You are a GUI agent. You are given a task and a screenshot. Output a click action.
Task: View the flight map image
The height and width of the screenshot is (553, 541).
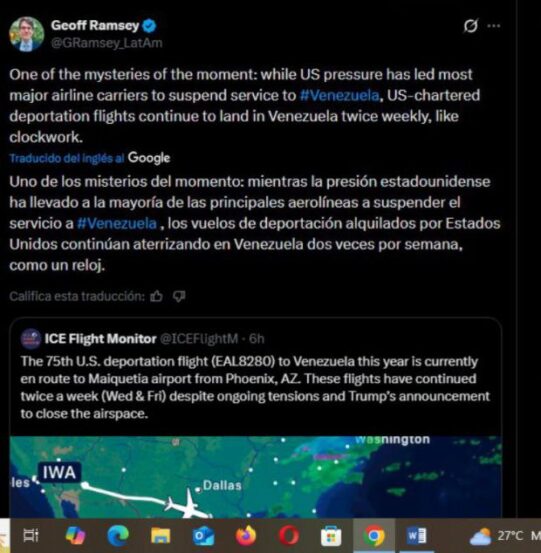[x=256, y=477]
